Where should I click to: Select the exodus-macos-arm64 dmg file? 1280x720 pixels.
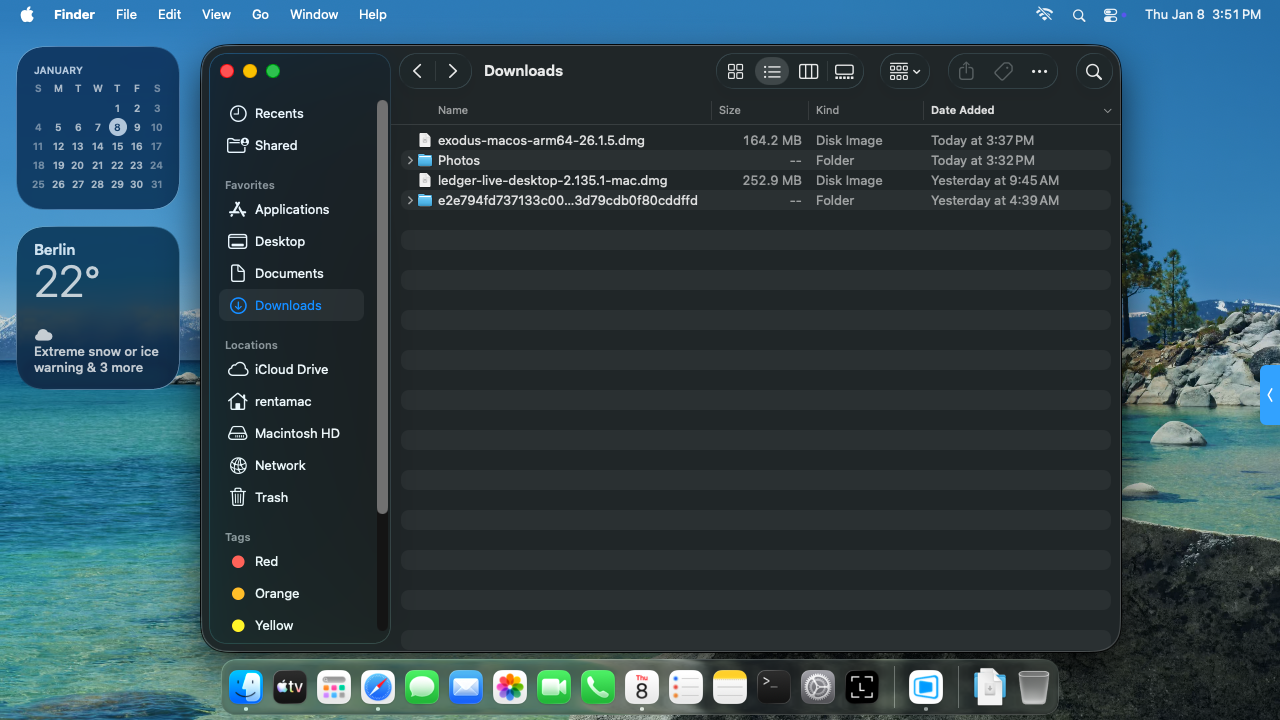click(x=541, y=140)
